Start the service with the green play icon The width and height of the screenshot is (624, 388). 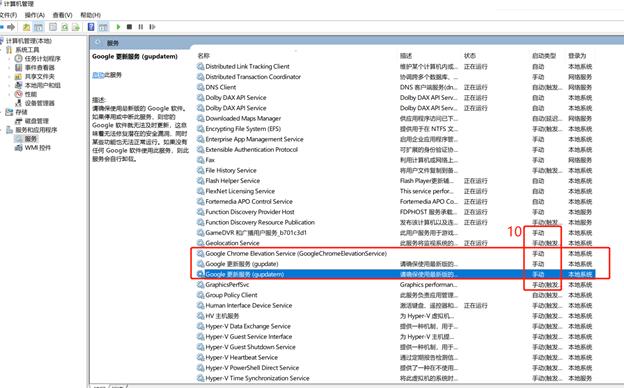(118, 27)
